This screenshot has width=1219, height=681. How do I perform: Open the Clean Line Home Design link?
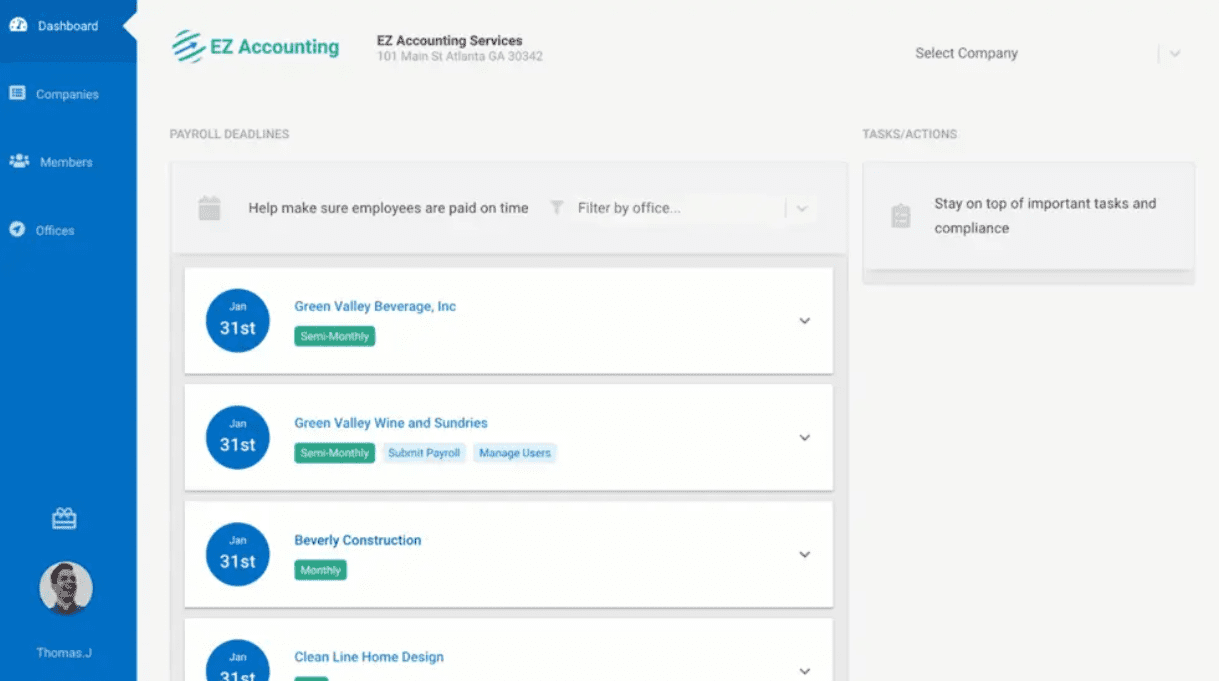(369, 657)
